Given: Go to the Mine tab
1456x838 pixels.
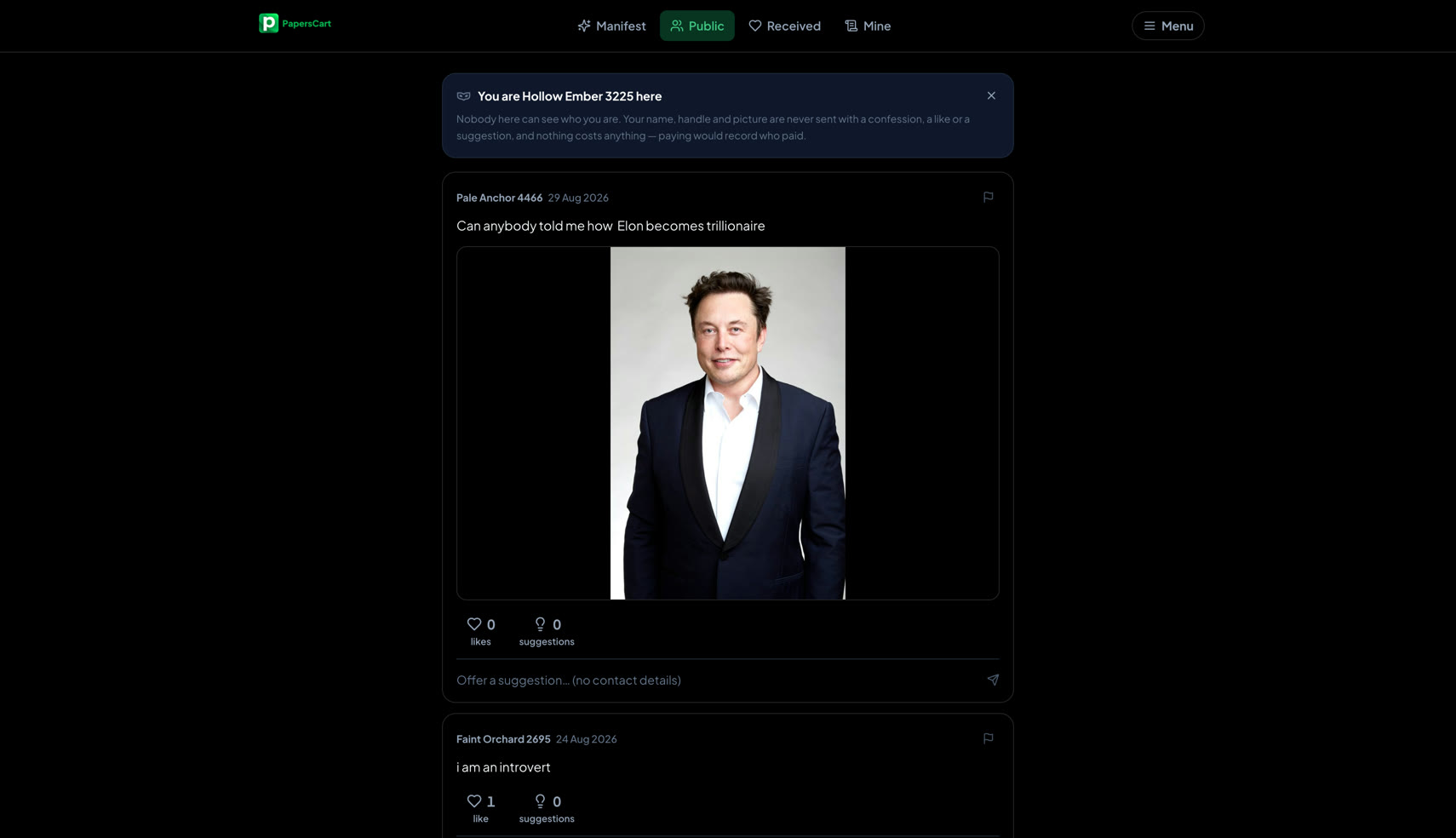Looking at the screenshot, I should pyautogui.click(x=868, y=26).
